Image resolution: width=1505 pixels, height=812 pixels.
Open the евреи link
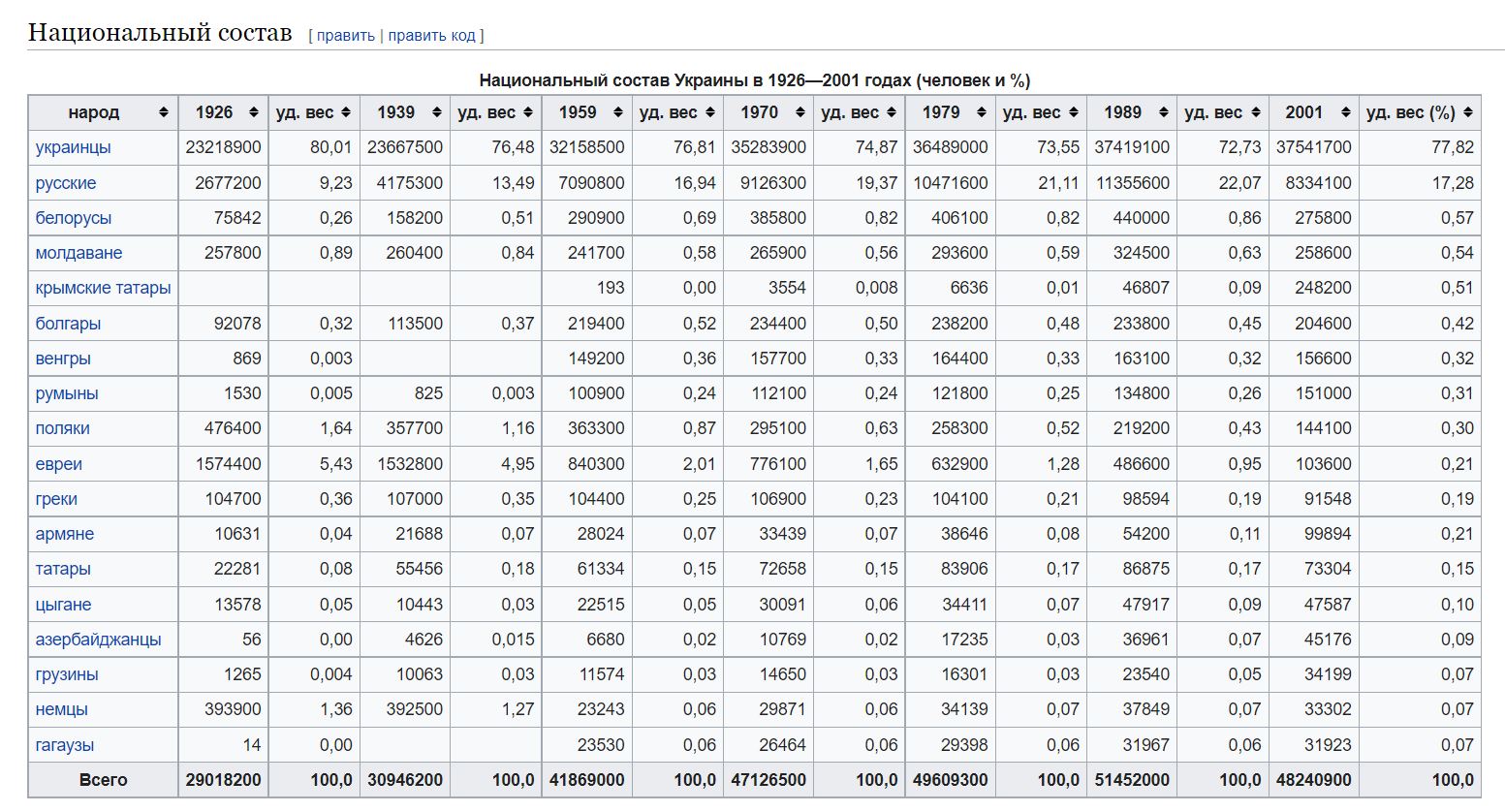[x=58, y=464]
